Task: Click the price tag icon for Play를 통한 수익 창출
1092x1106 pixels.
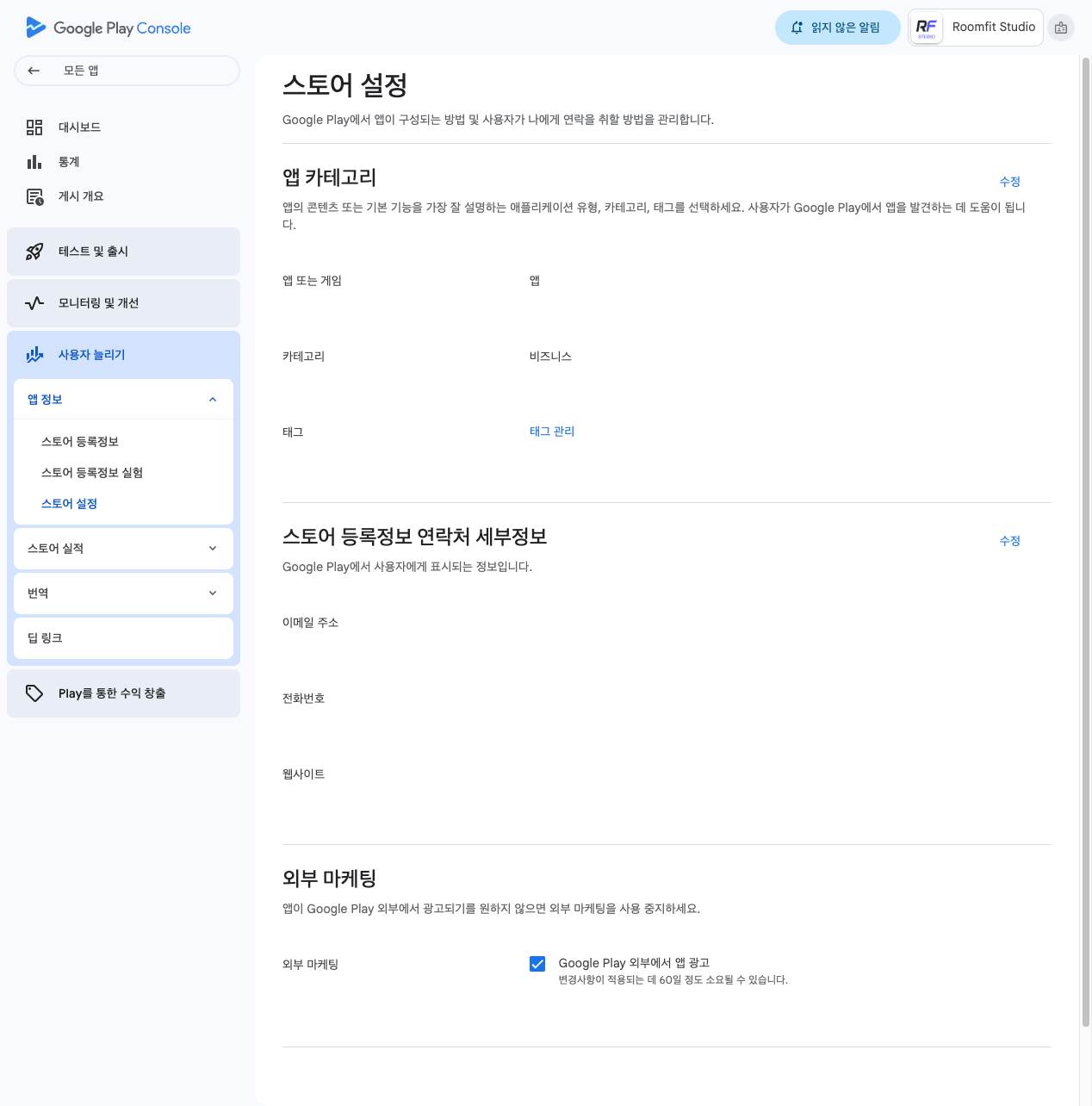Action: coord(34,693)
